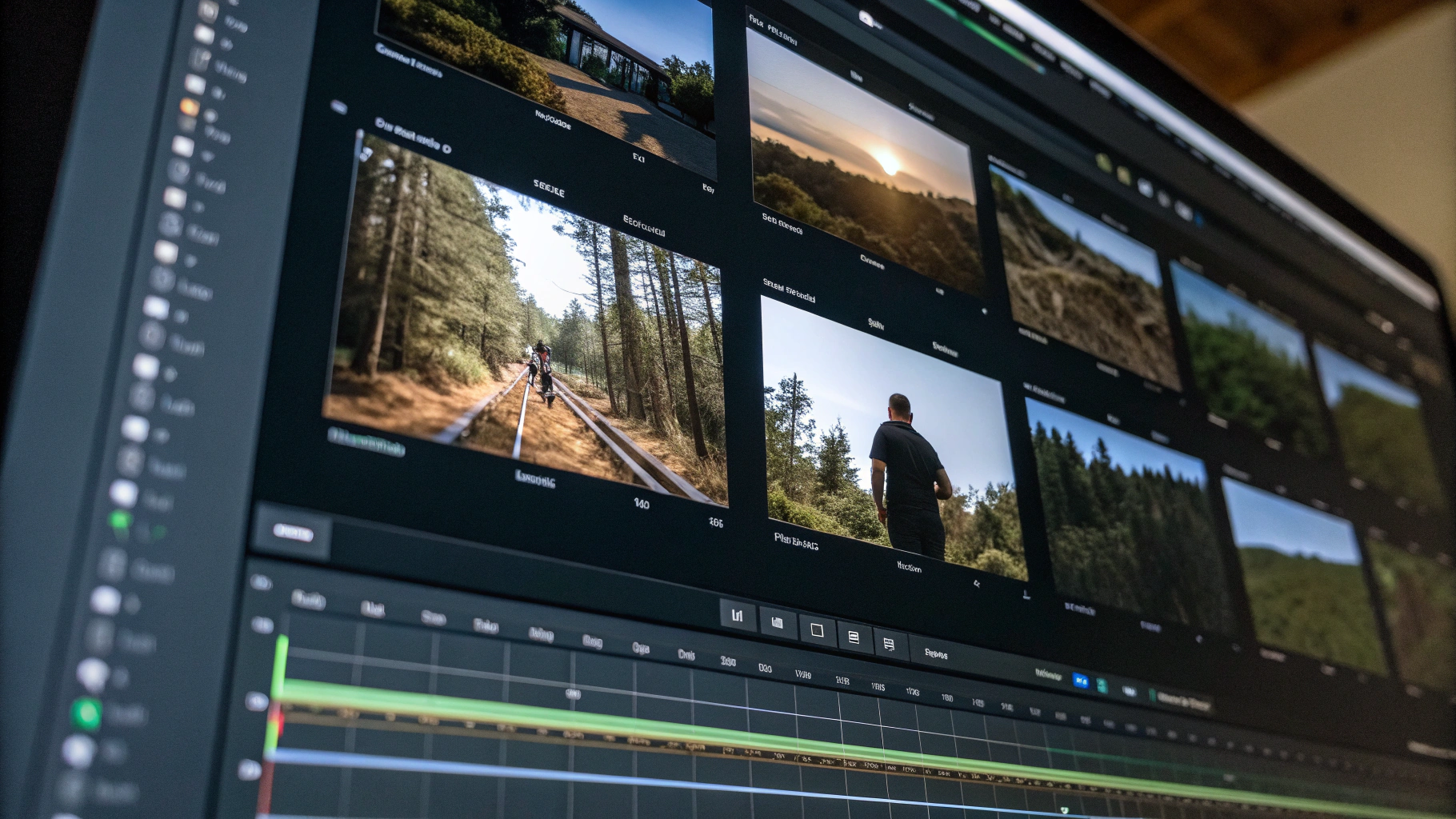Viewport: 1456px width, 819px height.
Task: Open the detailed metadata view icon
Action: pos(854,637)
